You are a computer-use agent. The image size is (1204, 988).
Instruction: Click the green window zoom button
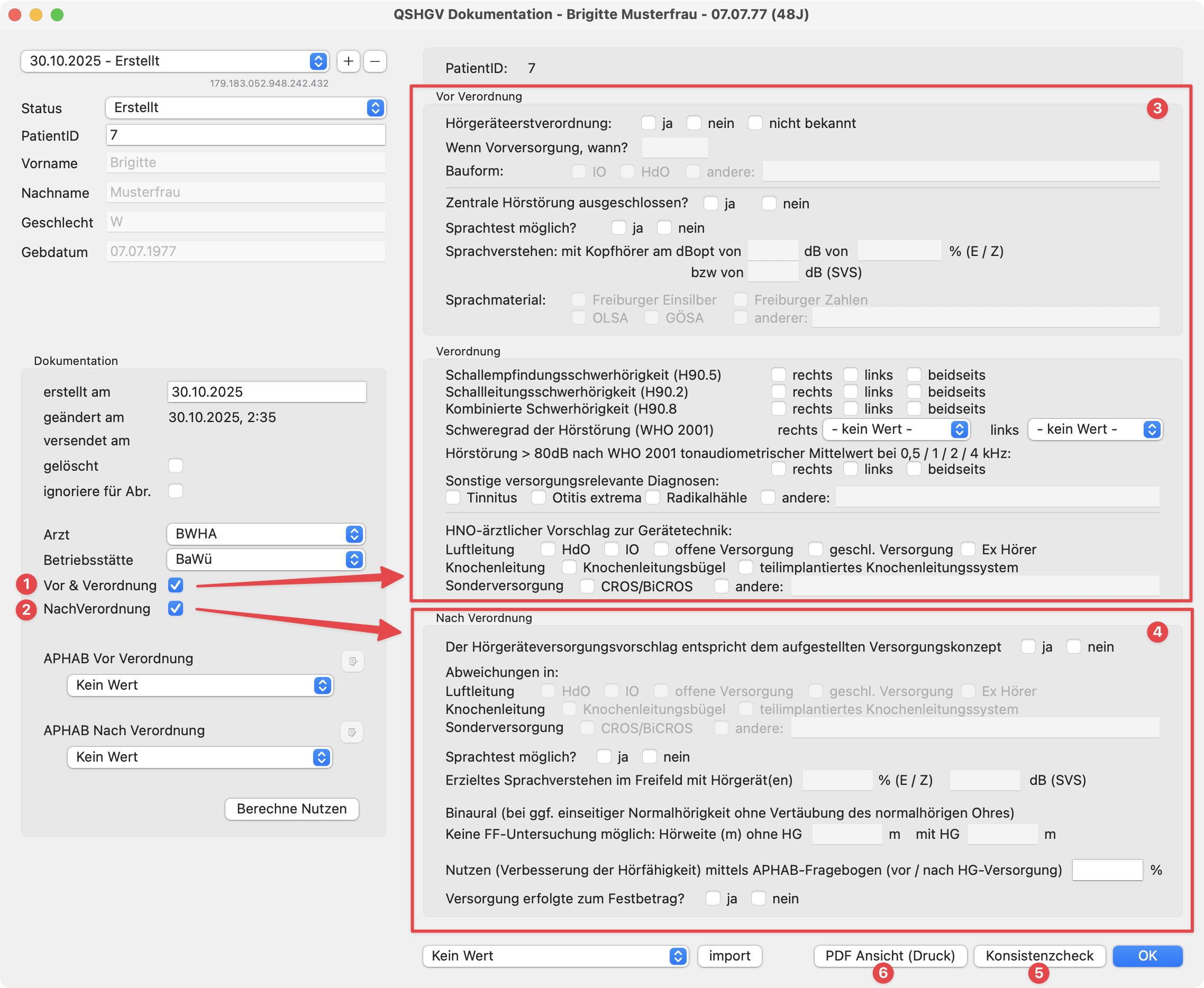coord(57,14)
